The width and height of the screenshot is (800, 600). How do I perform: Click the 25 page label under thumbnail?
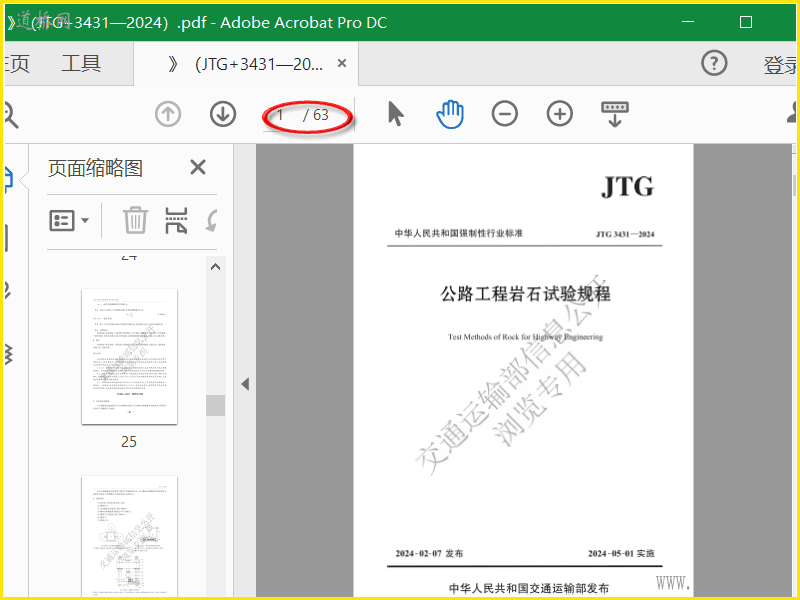point(129,441)
